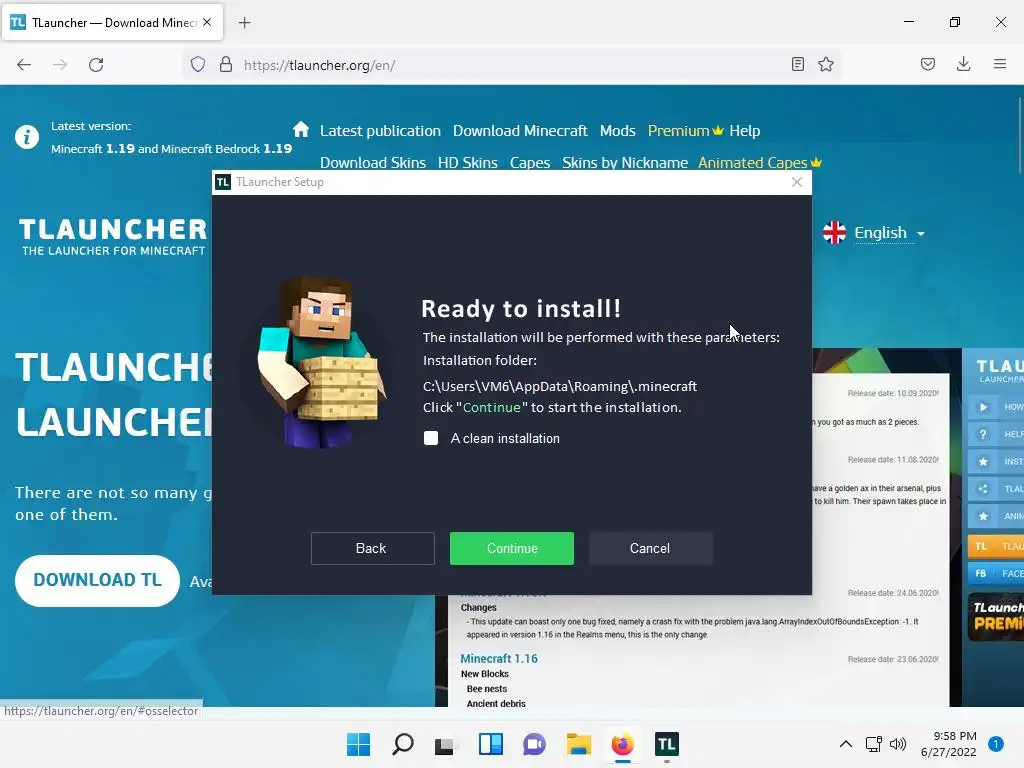Close the TLauncher browser tab
This screenshot has height=768, width=1024.
(207, 22)
